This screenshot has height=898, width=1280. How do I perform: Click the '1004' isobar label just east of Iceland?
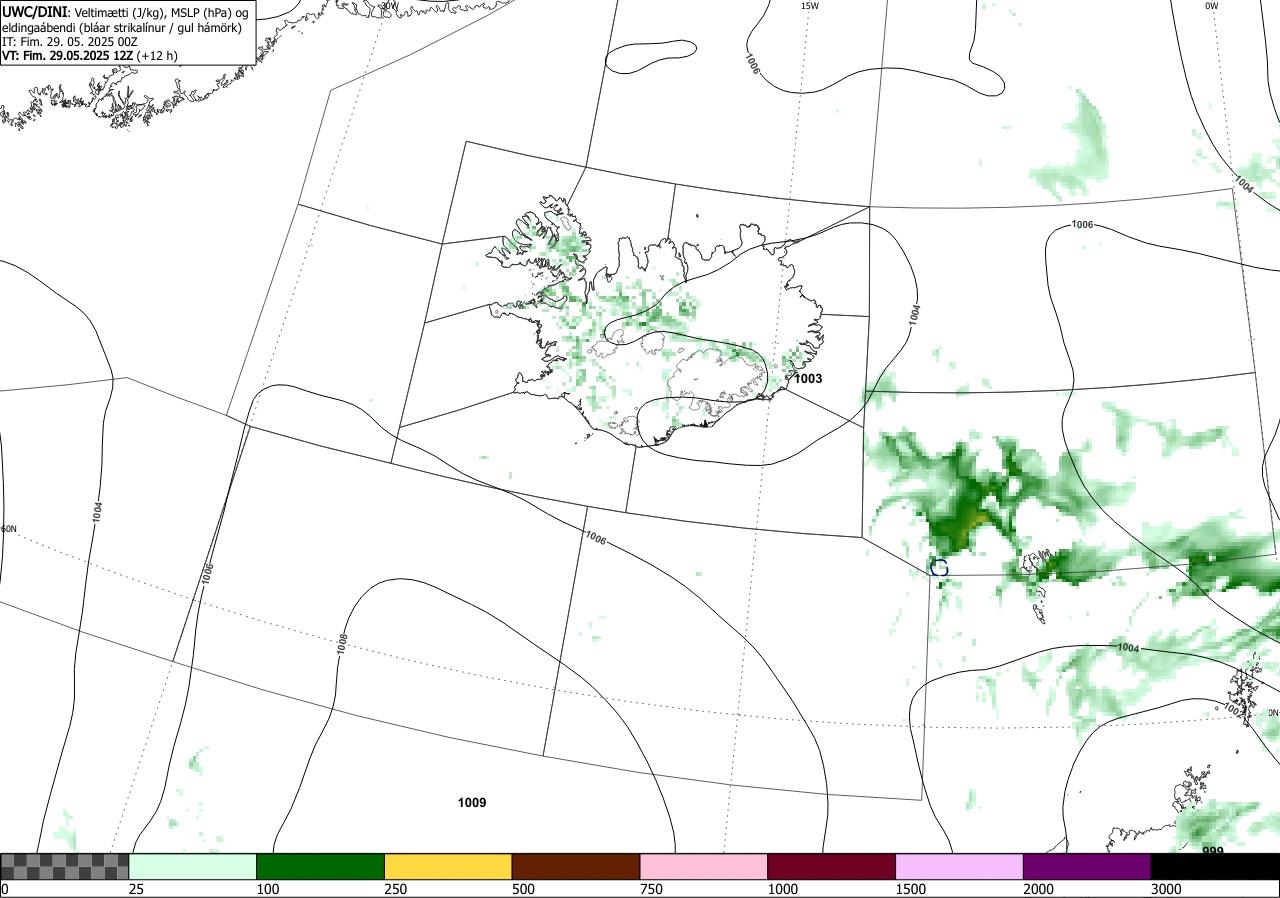[x=914, y=313]
